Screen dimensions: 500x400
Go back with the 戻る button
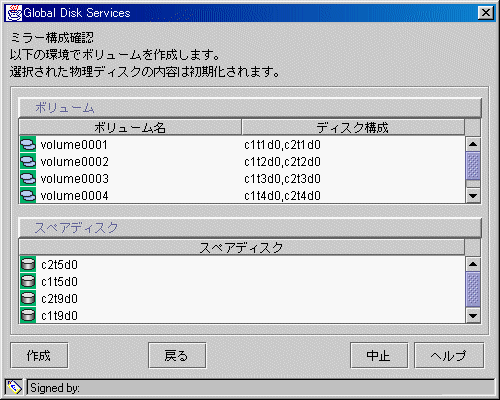pos(177,356)
